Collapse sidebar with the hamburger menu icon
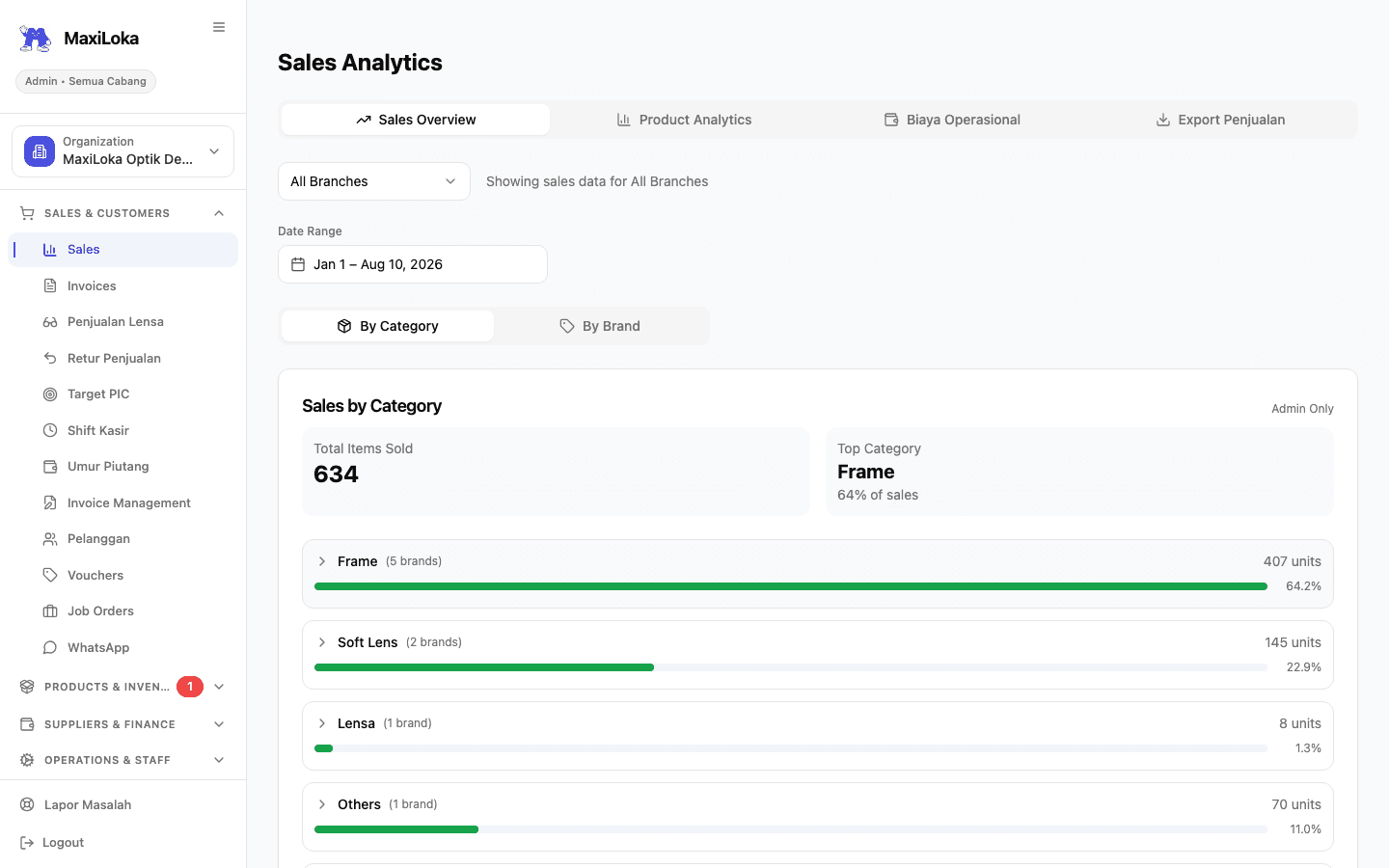 (219, 27)
